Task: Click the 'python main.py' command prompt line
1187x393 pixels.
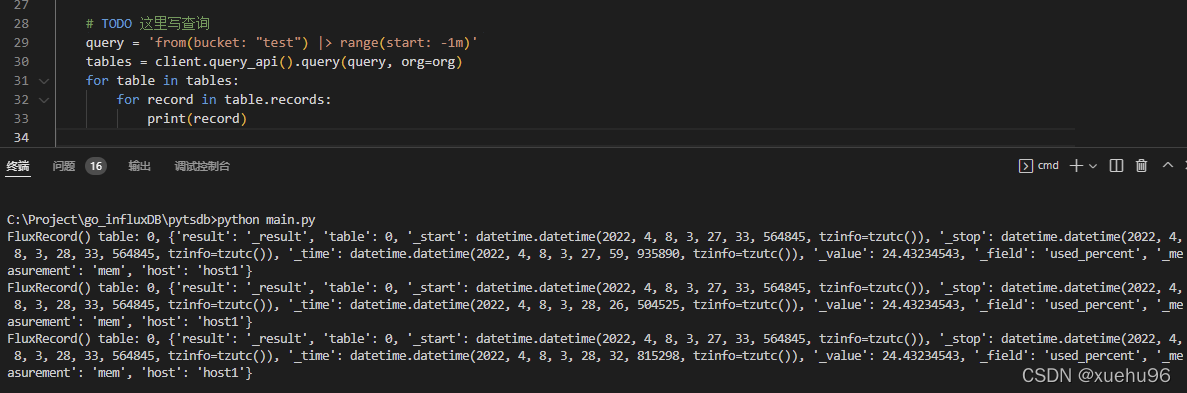Action: coord(161,220)
